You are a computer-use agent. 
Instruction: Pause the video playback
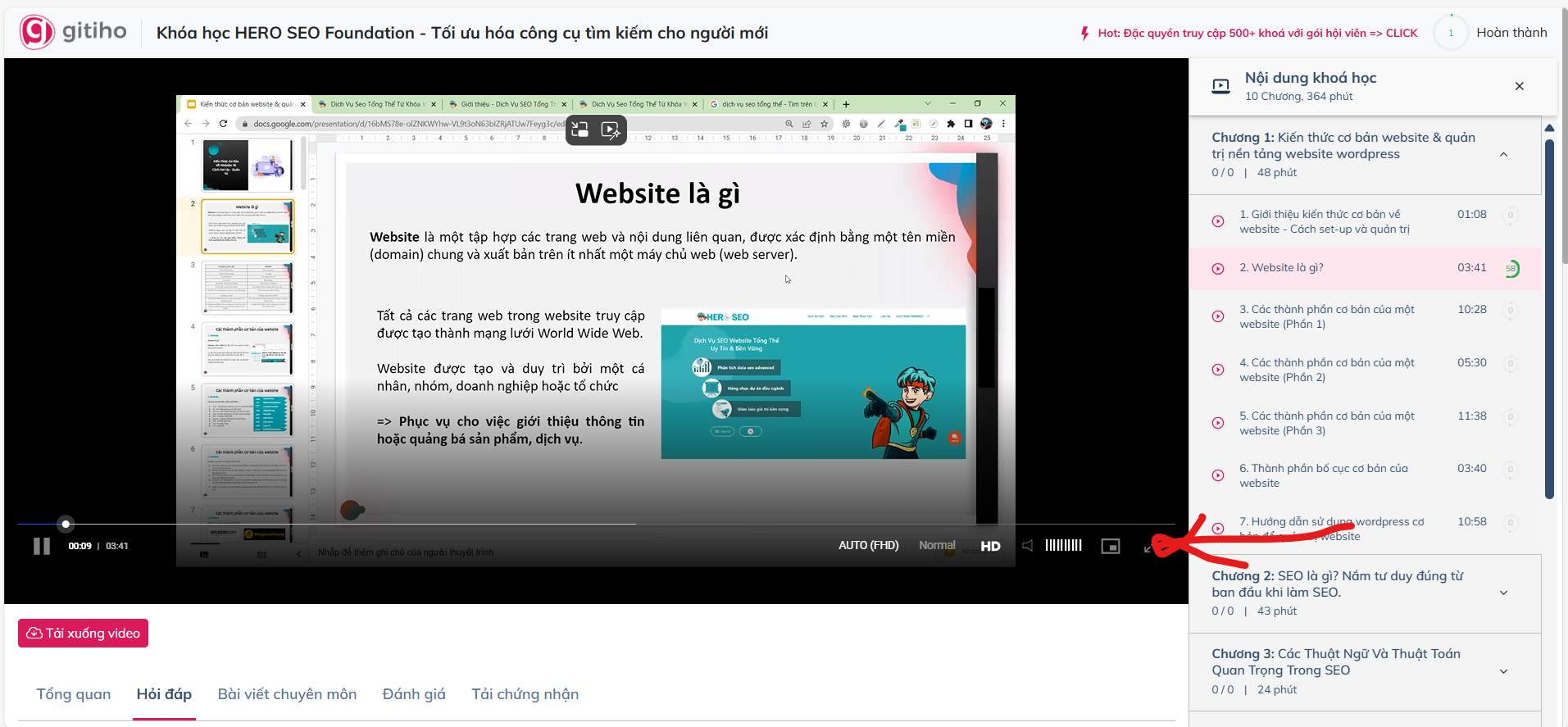pyautogui.click(x=42, y=546)
